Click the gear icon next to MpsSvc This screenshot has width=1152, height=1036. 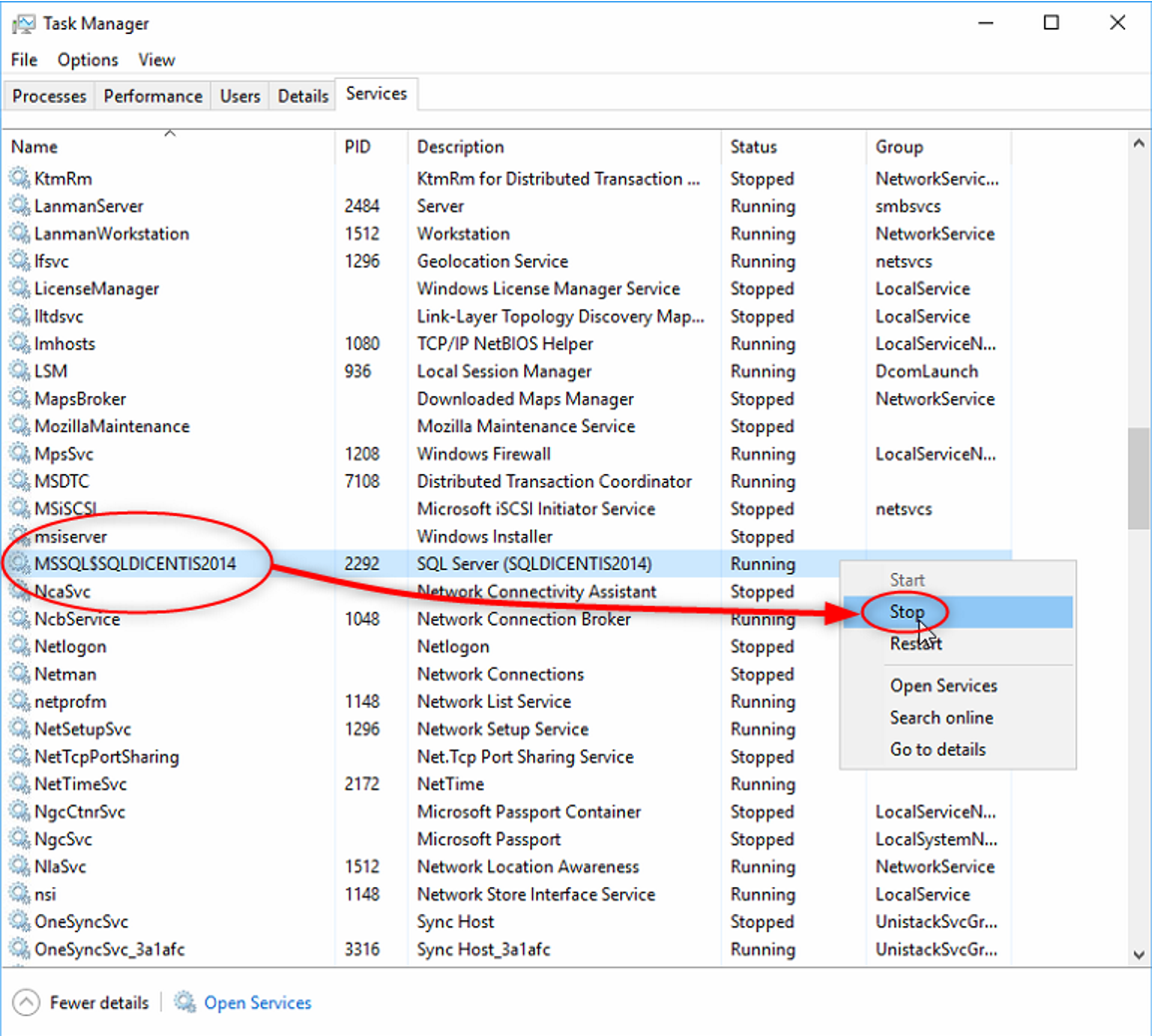(19, 453)
